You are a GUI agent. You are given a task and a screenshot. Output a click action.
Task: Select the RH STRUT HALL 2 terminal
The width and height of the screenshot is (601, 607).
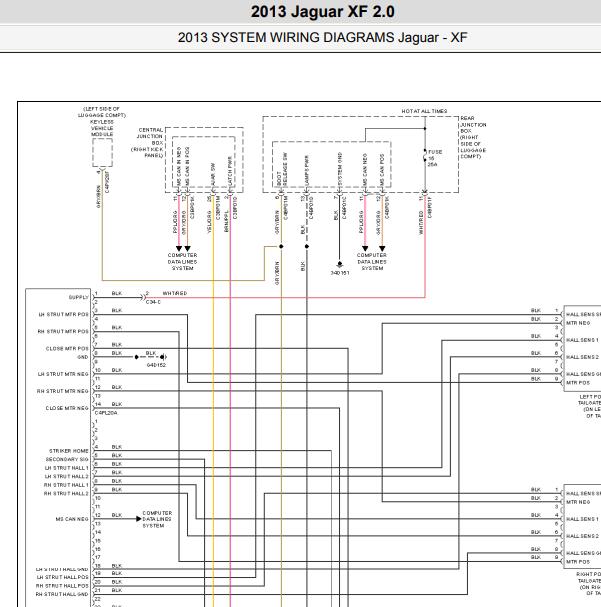point(66,494)
